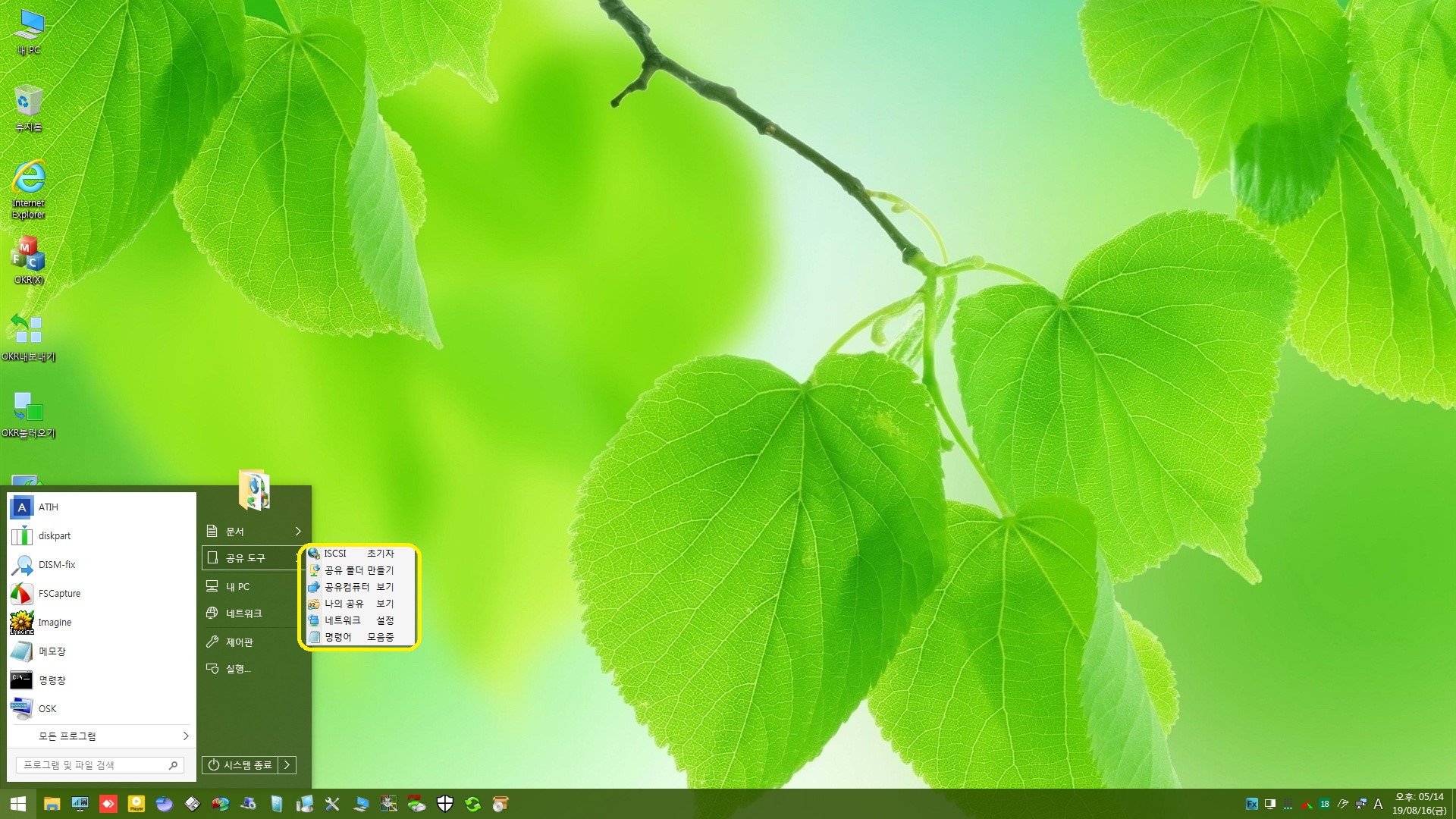1456x819 pixels.
Task: Click the start menu user picture
Action: point(254,489)
